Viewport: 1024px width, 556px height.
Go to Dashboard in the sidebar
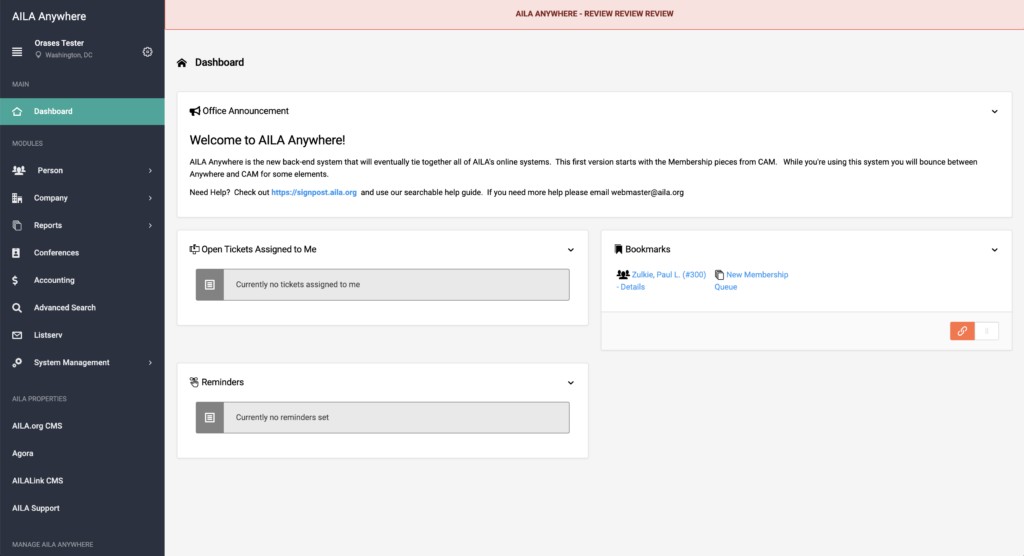pos(82,112)
